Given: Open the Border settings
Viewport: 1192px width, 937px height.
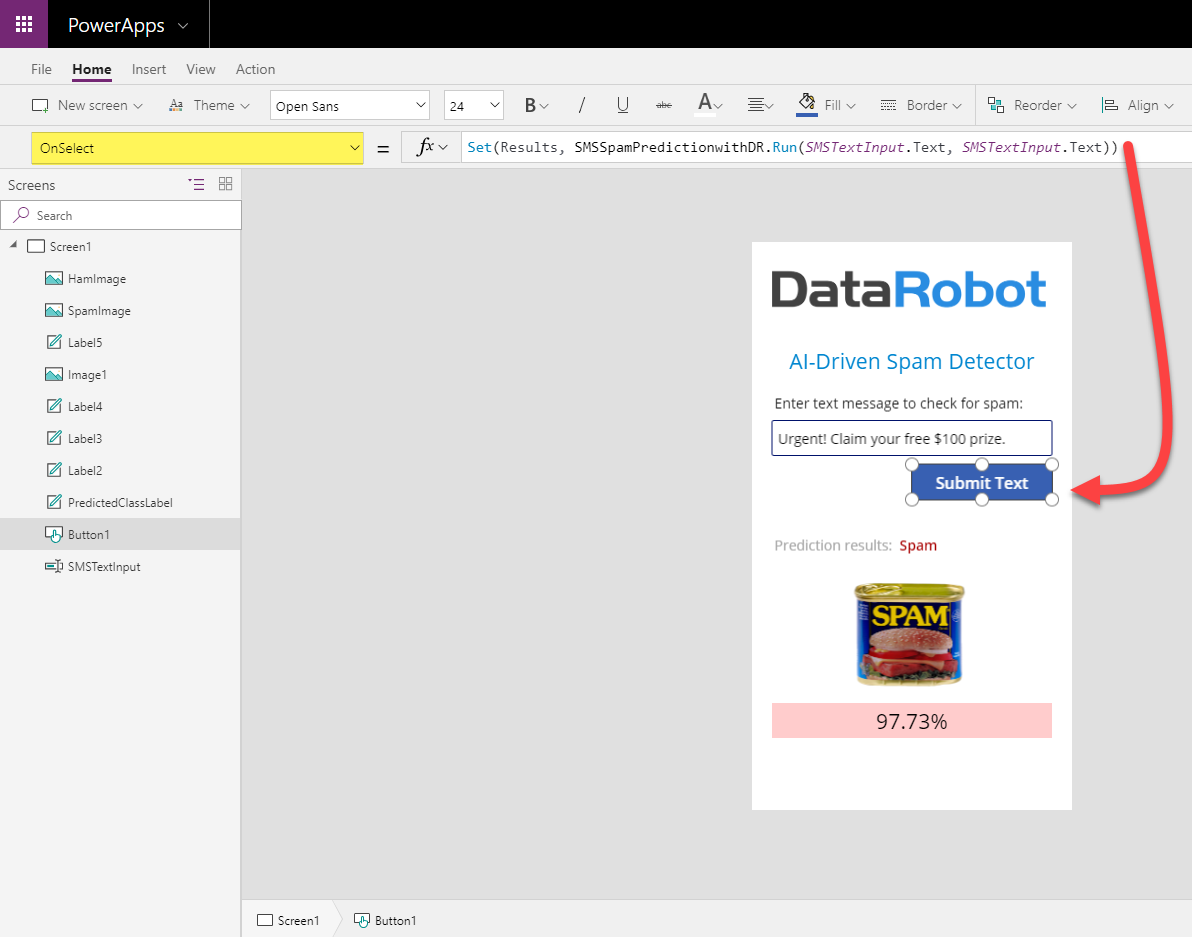Looking at the screenshot, I should (x=921, y=106).
